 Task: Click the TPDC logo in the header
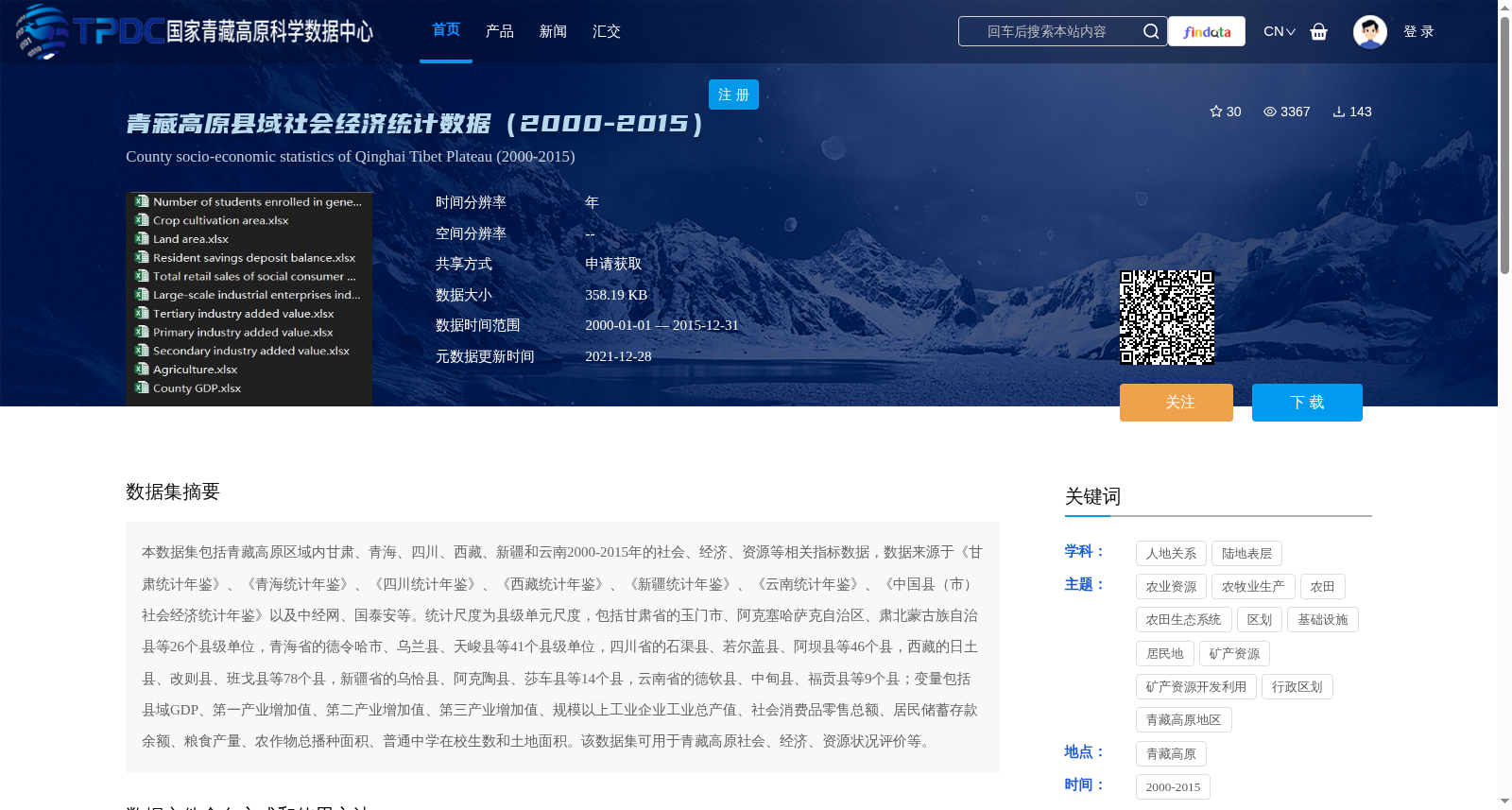tap(194, 31)
